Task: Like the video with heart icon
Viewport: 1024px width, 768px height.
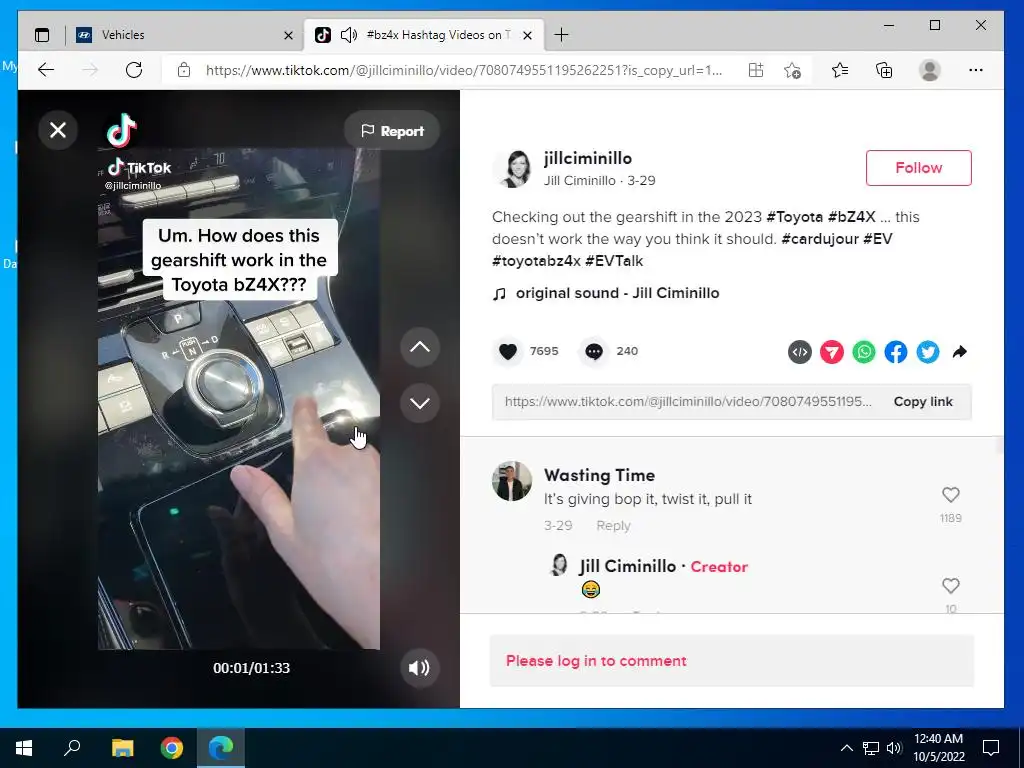Action: tap(508, 351)
